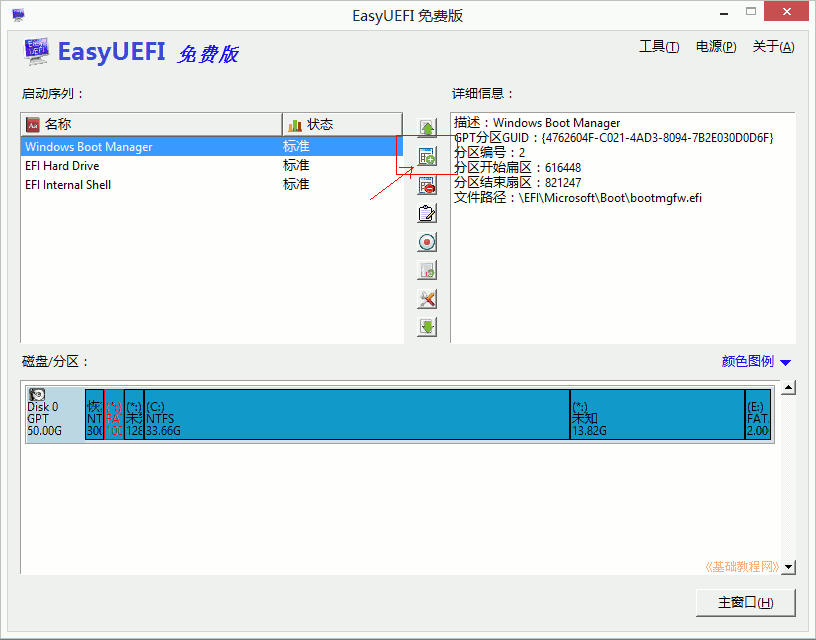Click the 主窗口 button

pyautogui.click(x=745, y=602)
